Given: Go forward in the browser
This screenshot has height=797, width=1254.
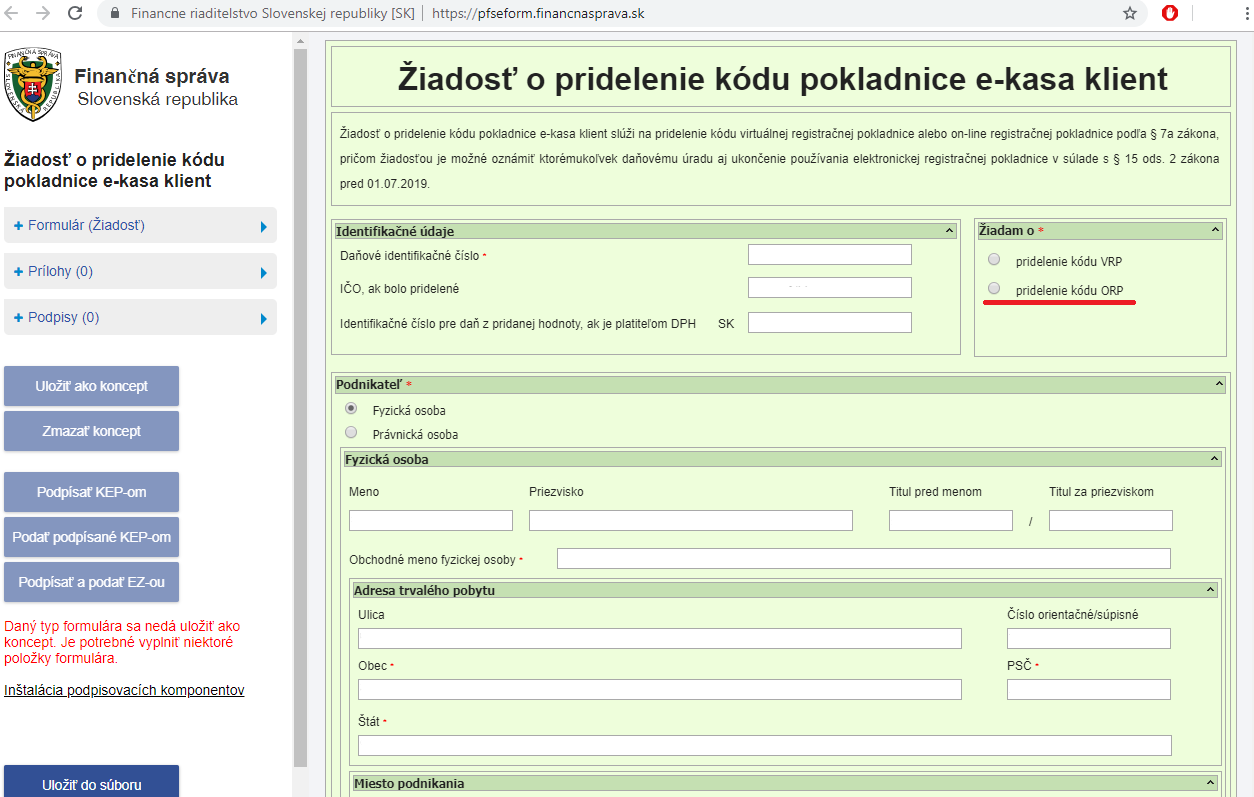Looking at the screenshot, I should 43,14.
